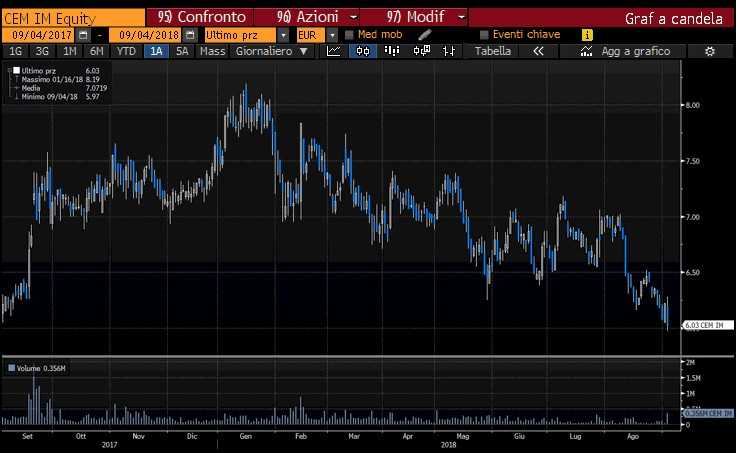Click the pencil edit moving average icon
Image resolution: width=736 pixels, height=453 pixels.
[x=424, y=35]
